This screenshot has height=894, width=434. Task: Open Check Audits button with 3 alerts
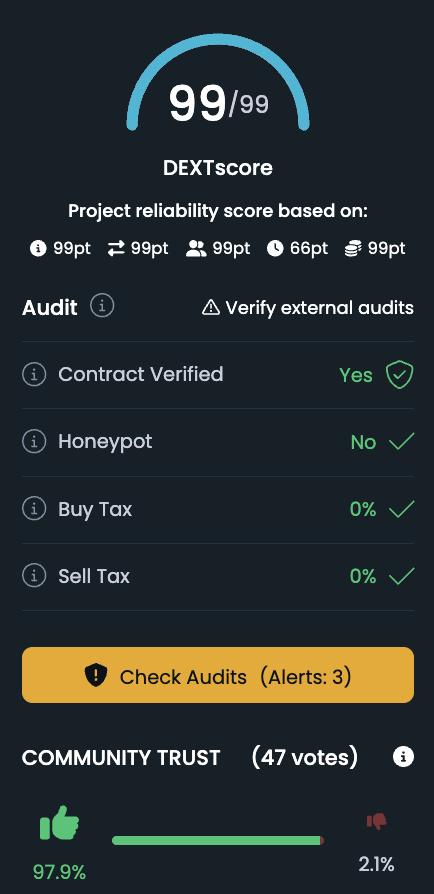point(218,675)
